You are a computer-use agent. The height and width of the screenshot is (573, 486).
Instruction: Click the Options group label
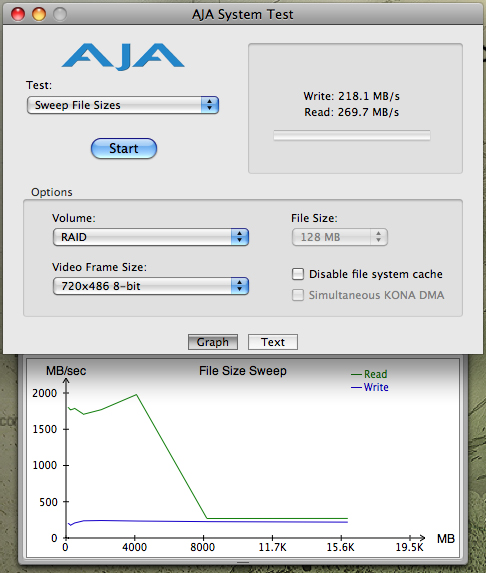pyautogui.click(x=52, y=192)
